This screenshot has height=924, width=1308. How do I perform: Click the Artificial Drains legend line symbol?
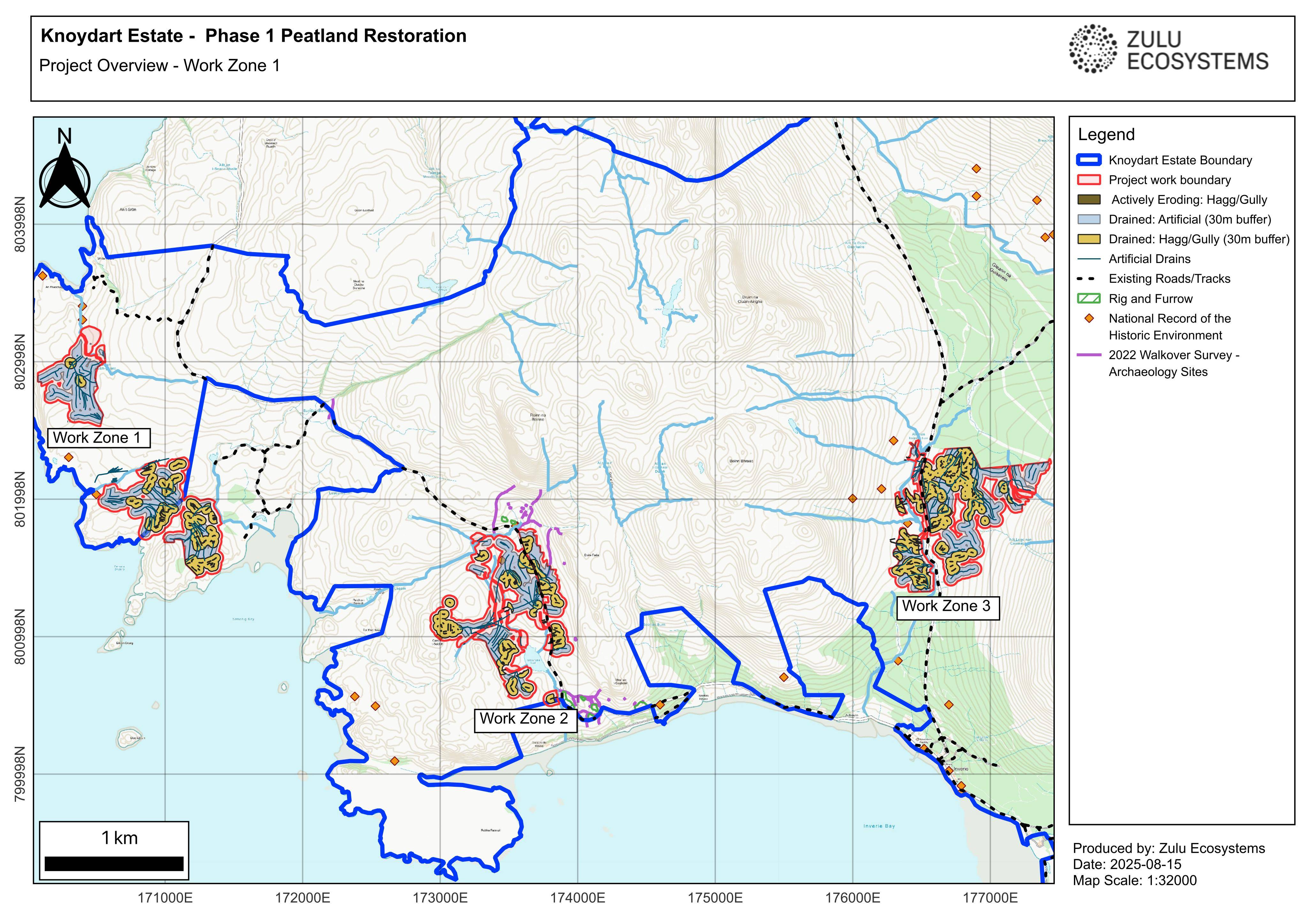(x=1089, y=259)
